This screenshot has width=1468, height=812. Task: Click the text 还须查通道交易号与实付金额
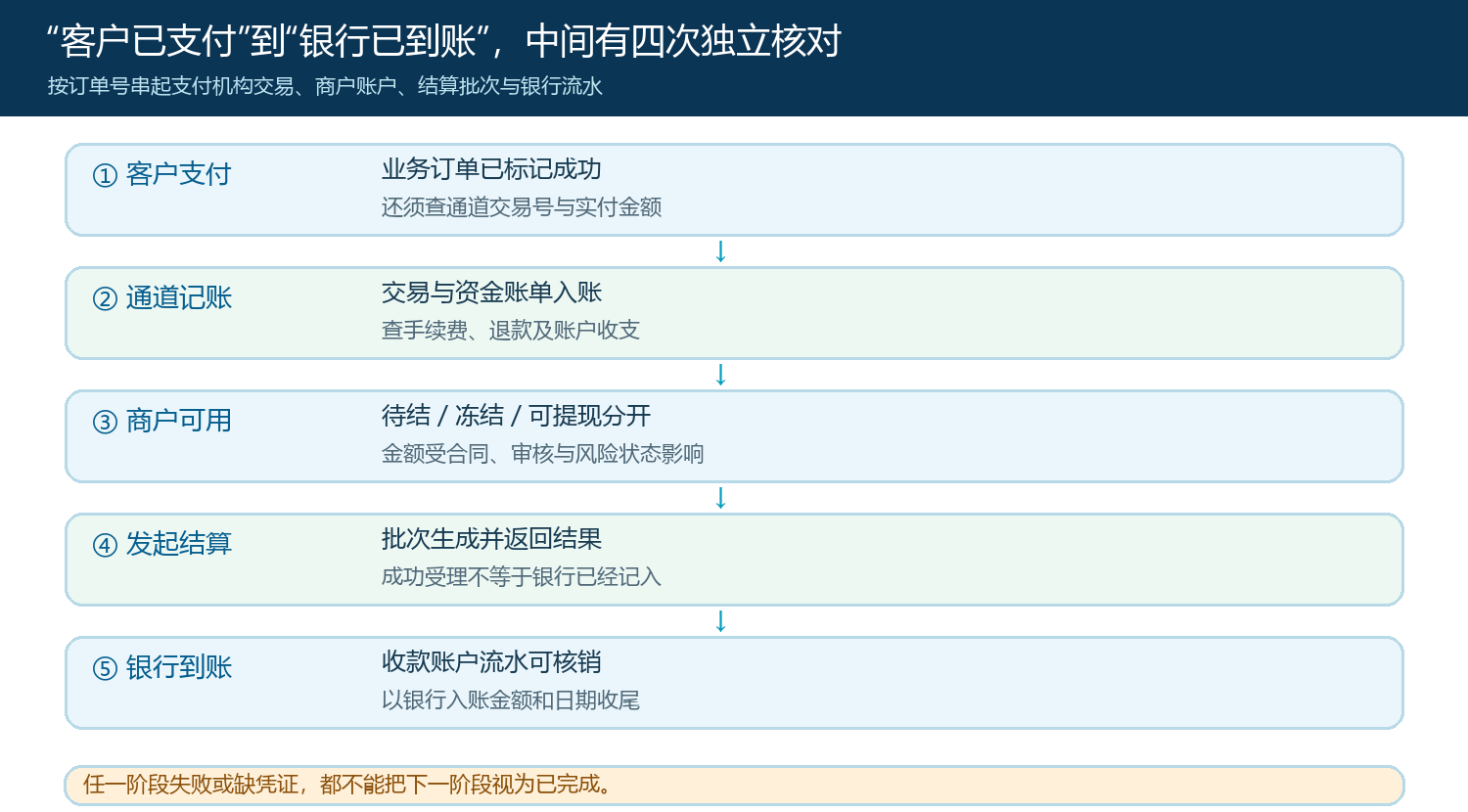[522, 206]
